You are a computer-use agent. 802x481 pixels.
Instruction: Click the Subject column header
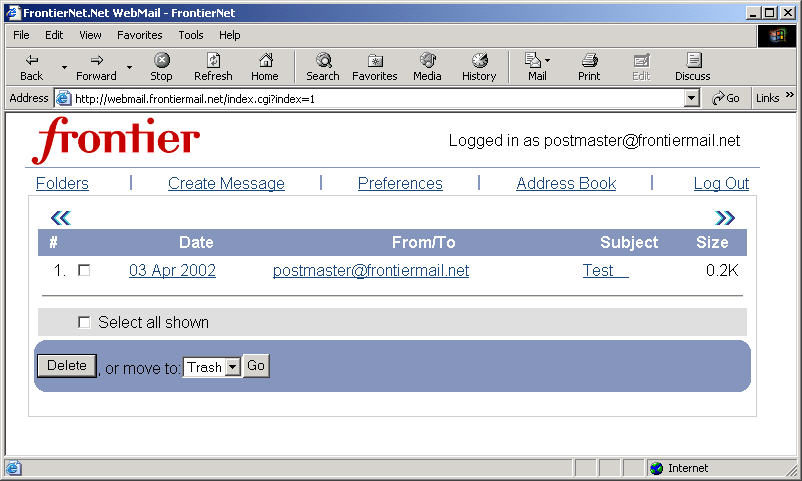(x=629, y=243)
